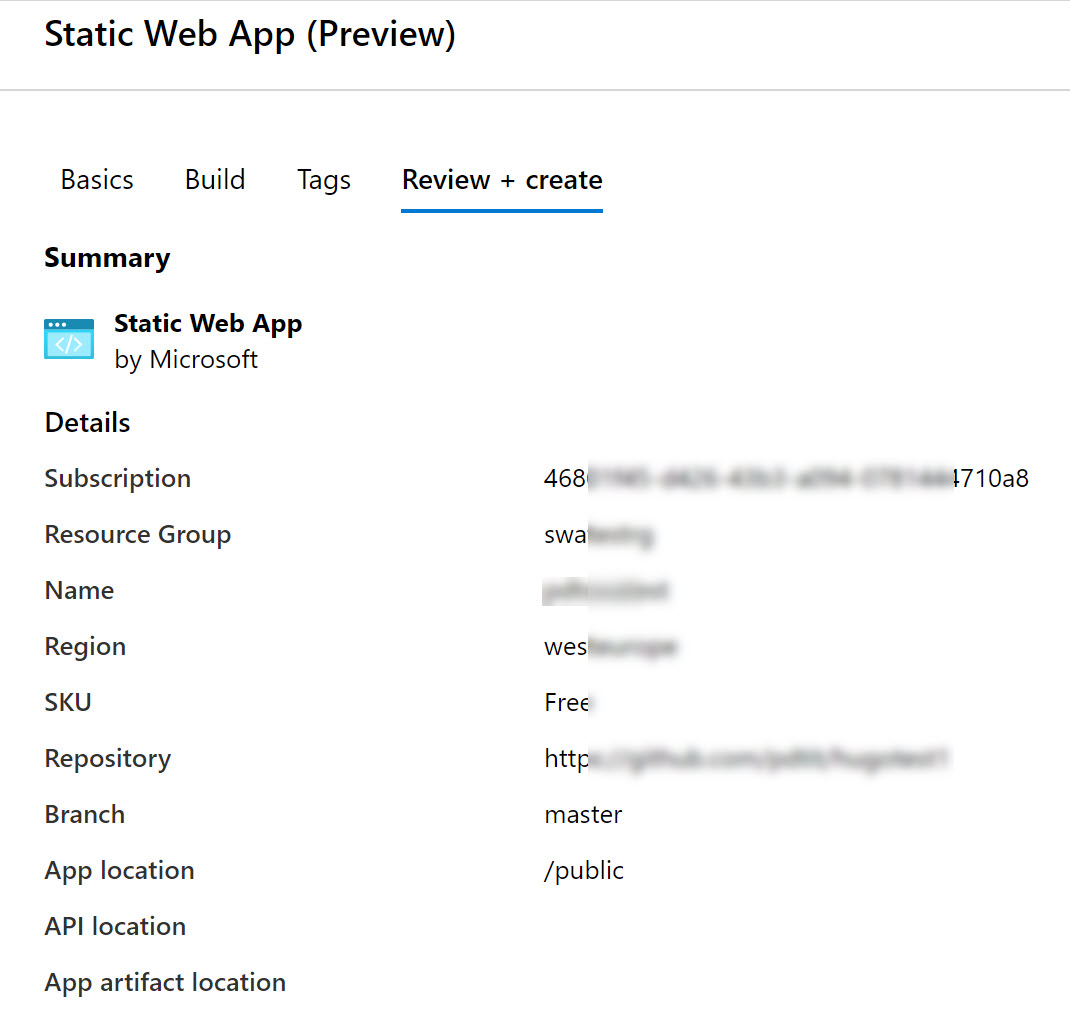Click the Summary heading
Screen dimensions: 1070x1036
coord(107,257)
